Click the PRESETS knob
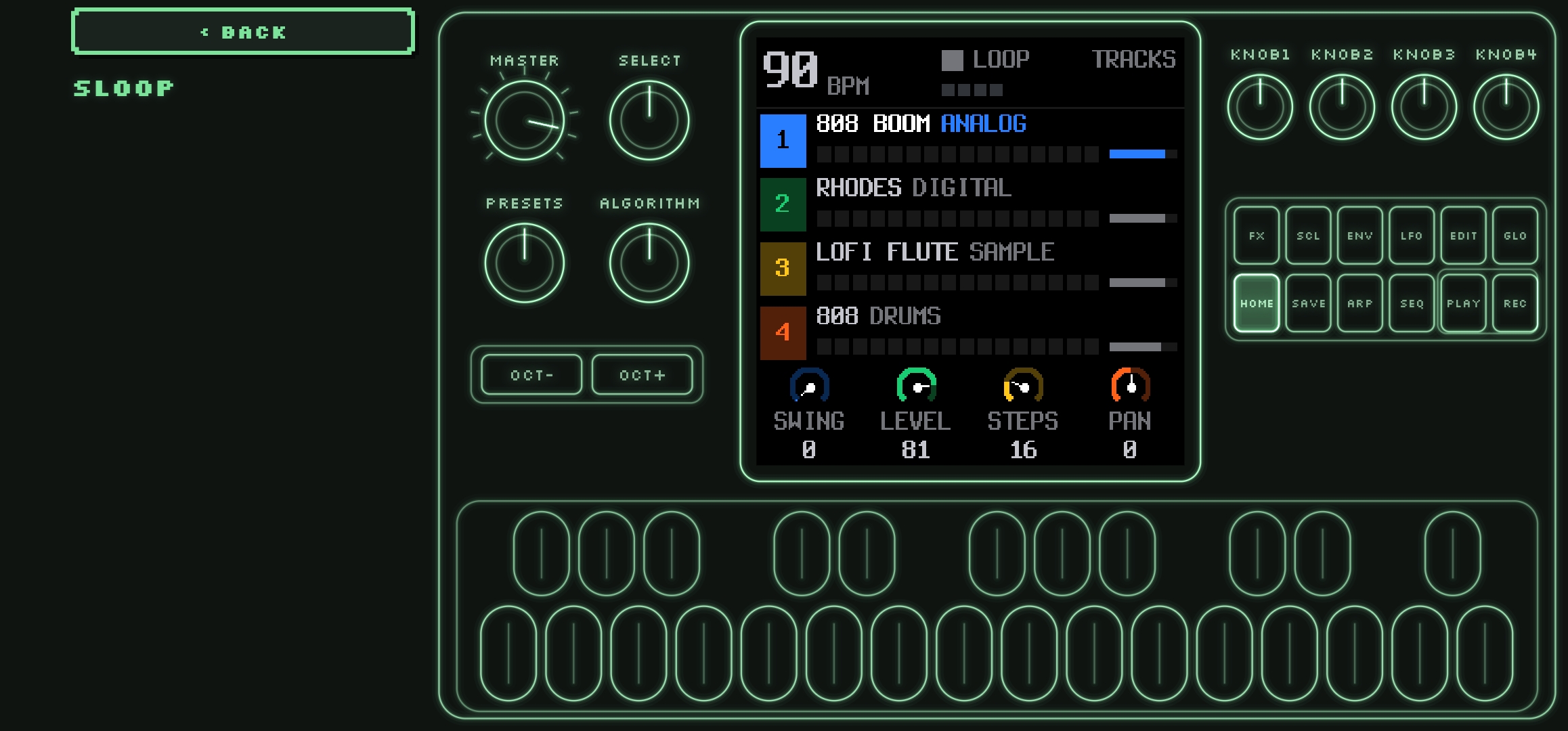The image size is (1568, 731). (525, 263)
